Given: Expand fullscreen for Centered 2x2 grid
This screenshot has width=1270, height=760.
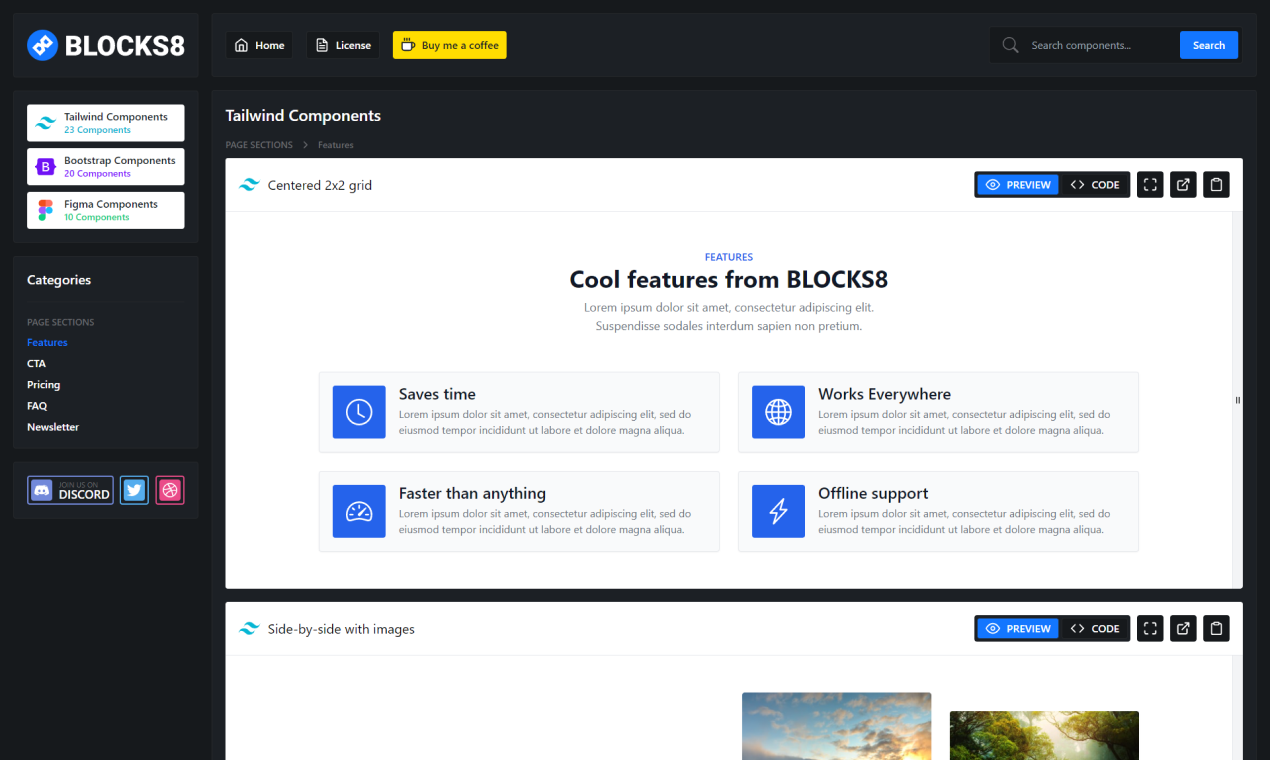Looking at the screenshot, I should pos(1149,184).
